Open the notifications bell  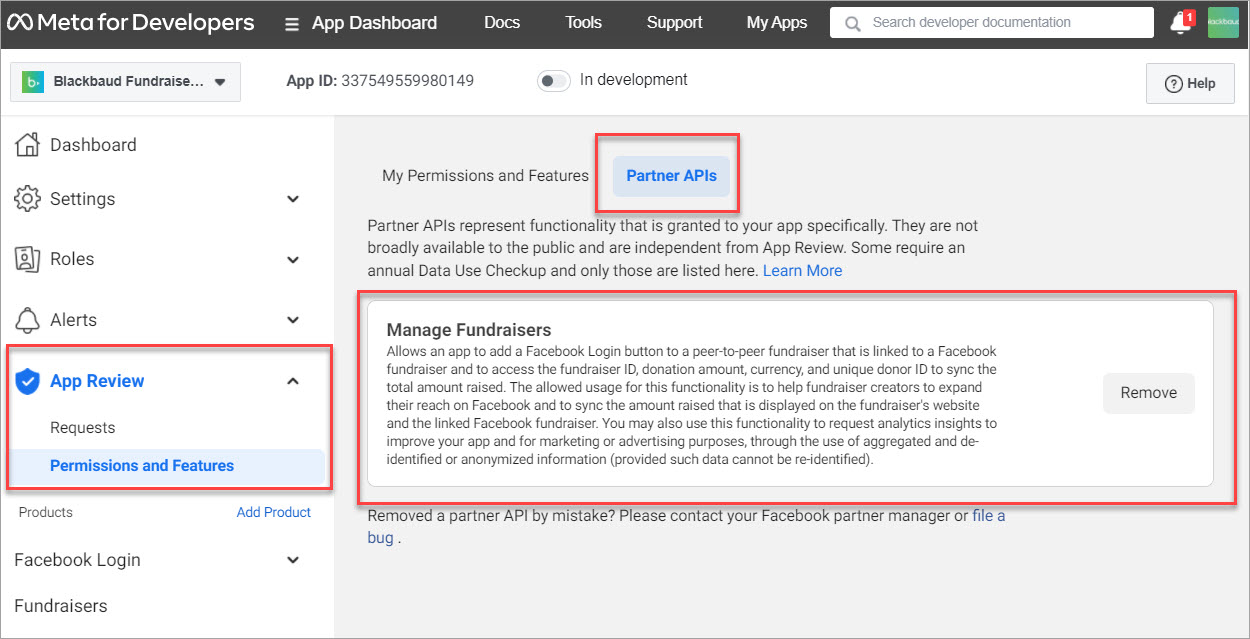point(1181,24)
